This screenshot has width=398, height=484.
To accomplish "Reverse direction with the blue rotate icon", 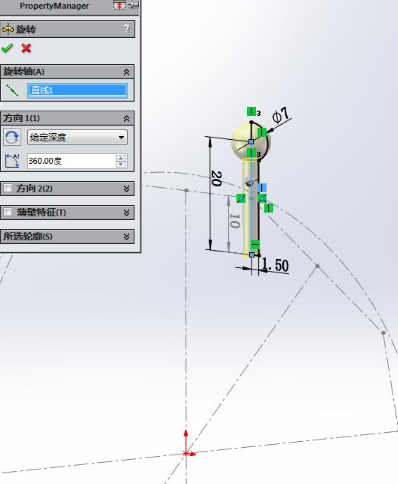I will click(12, 137).
